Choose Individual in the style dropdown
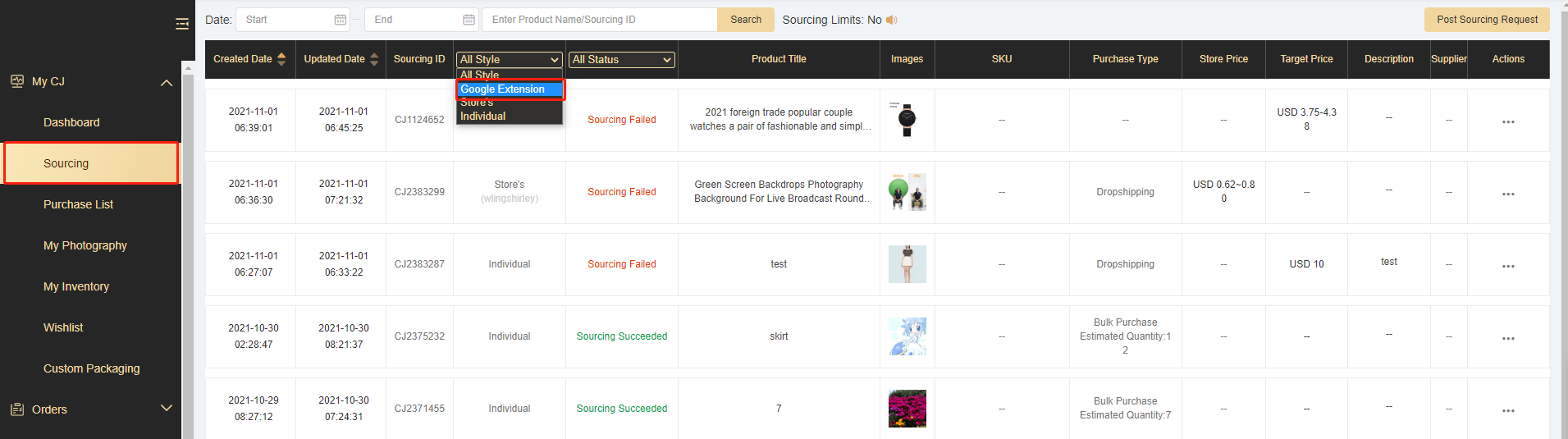This screenshot has width=1568, height=439. (483, 117)
